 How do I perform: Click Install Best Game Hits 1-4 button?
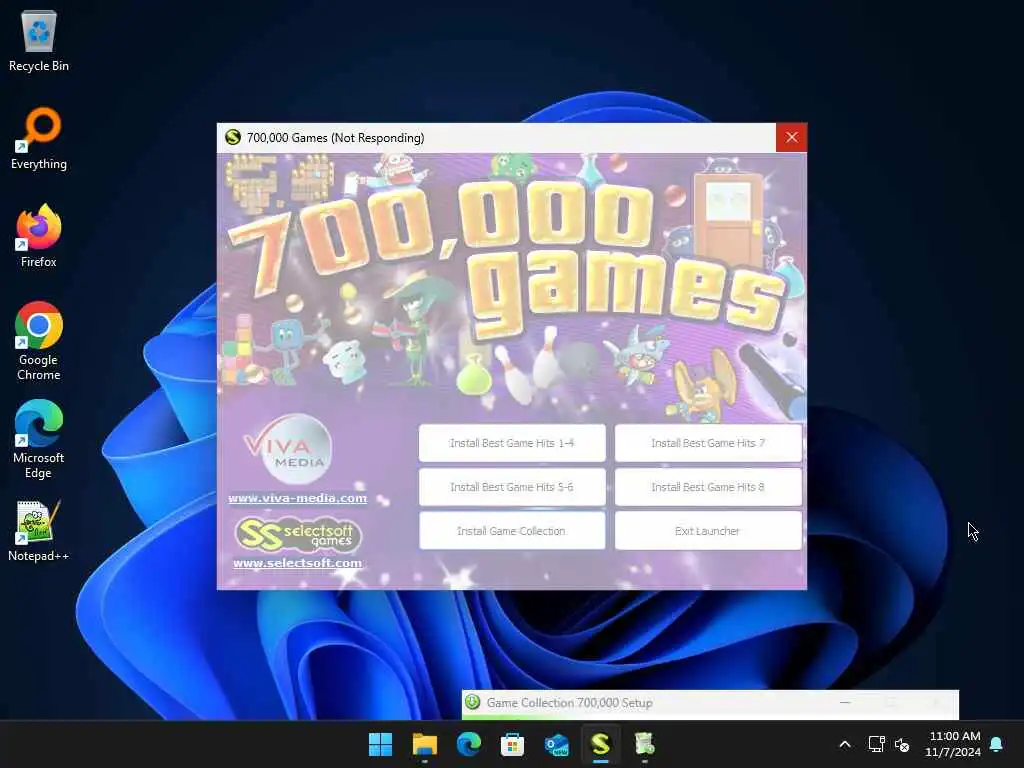[512, 443]
